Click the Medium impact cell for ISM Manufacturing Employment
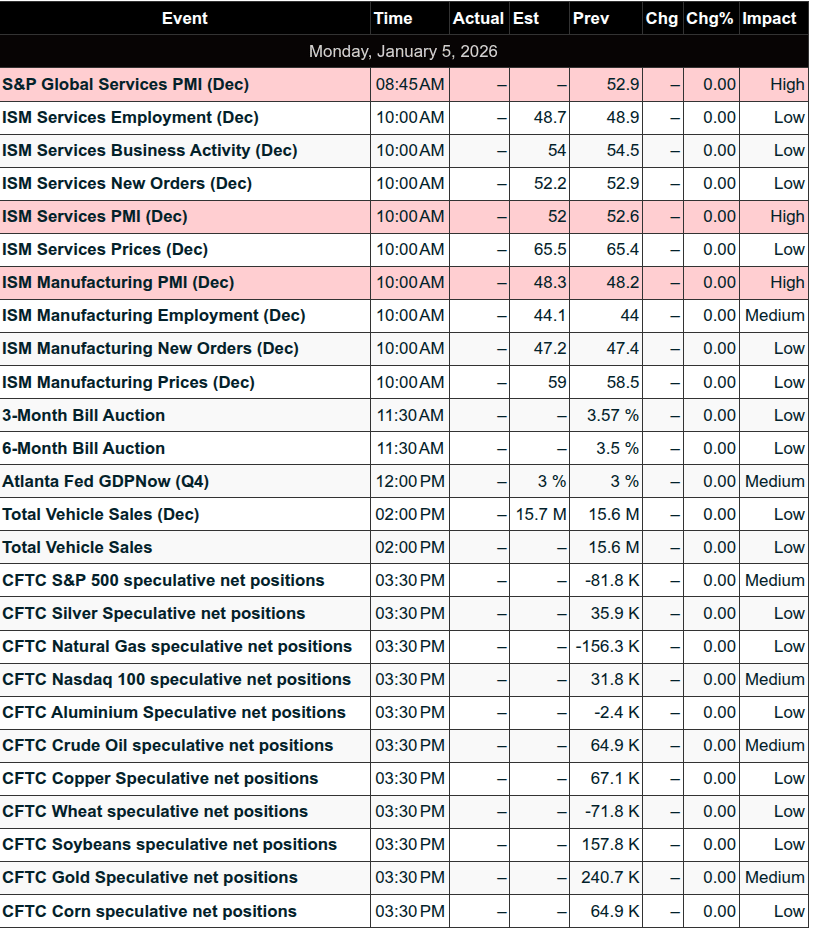This screenshot has width=826, height=941. [774, 316]
